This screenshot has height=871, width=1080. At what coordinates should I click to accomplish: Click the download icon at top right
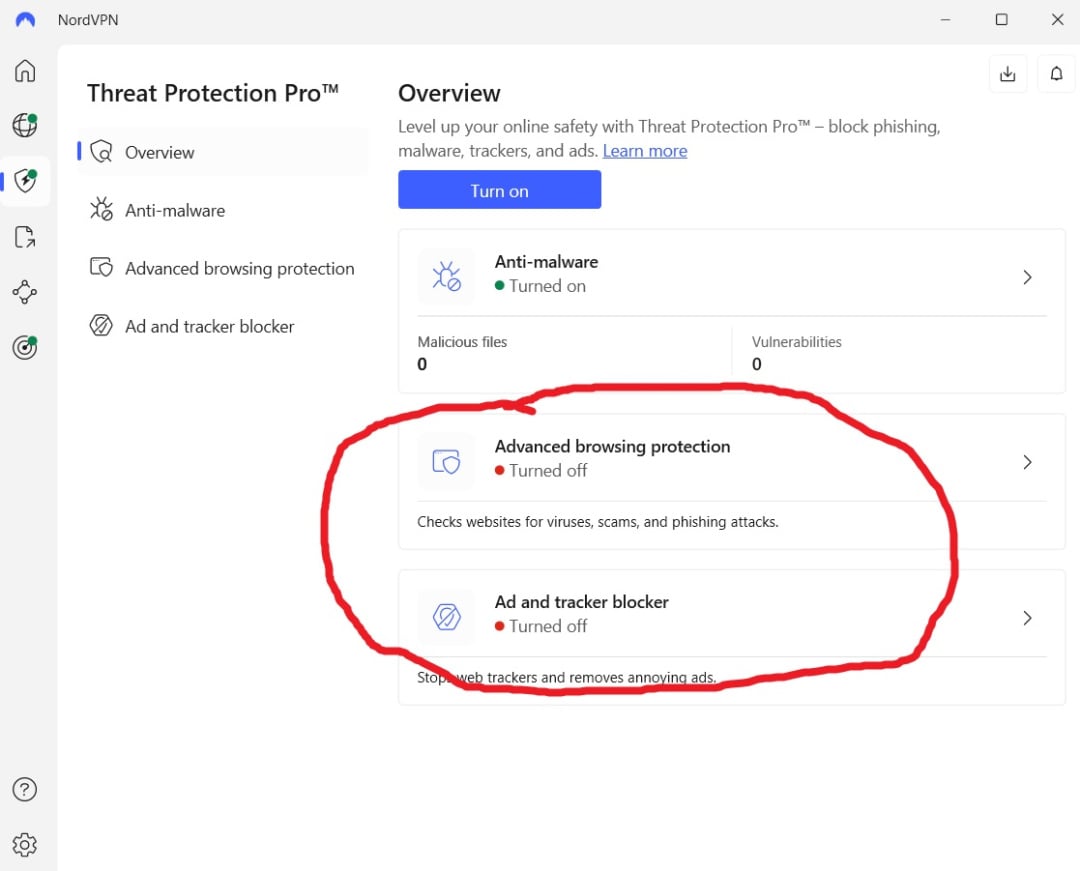point(1008,74)
